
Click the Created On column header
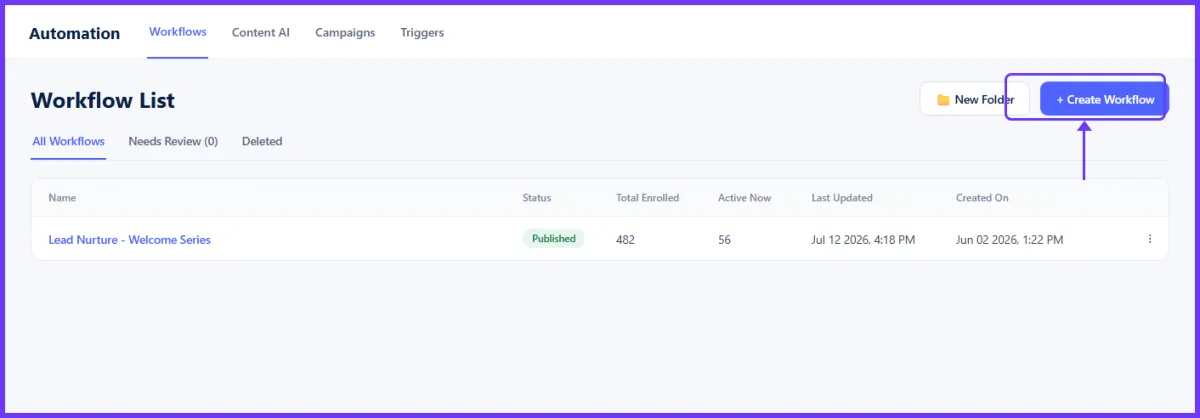point(982,198)
